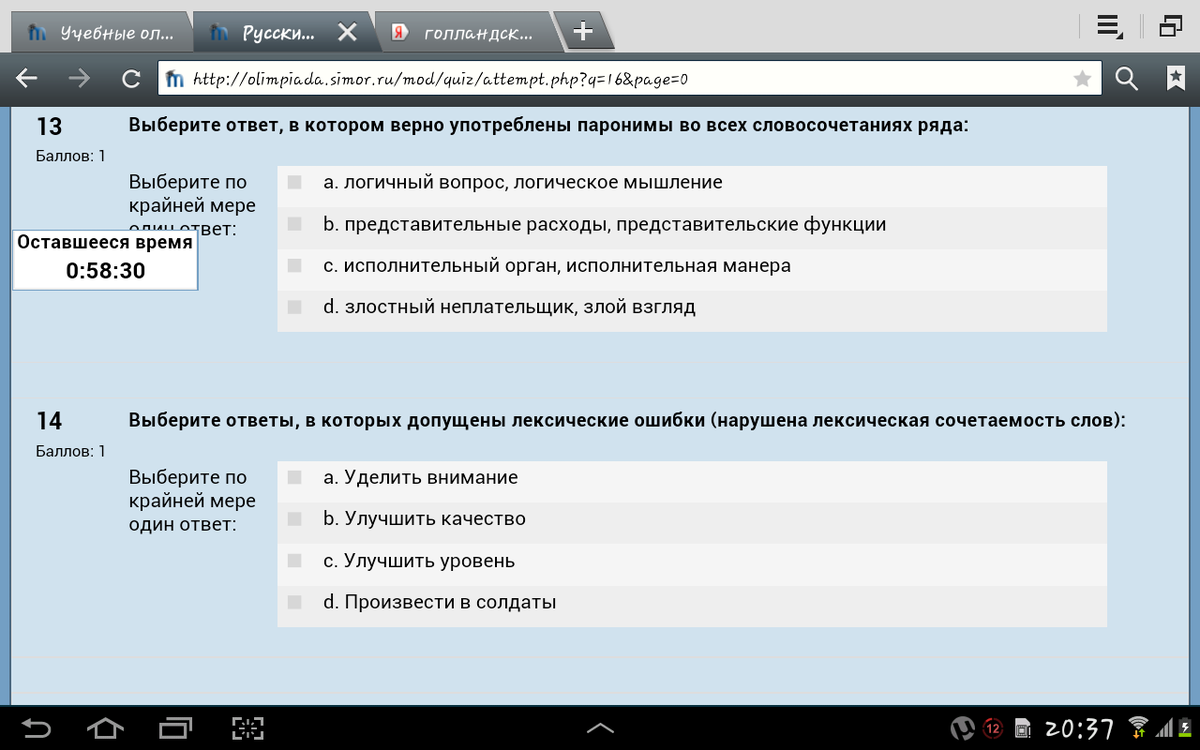Mark 'Улучшить уровень' checkbox
The width and height of the screenshot is (1200, 750).
pyautogui.click(x=294, y=561)
